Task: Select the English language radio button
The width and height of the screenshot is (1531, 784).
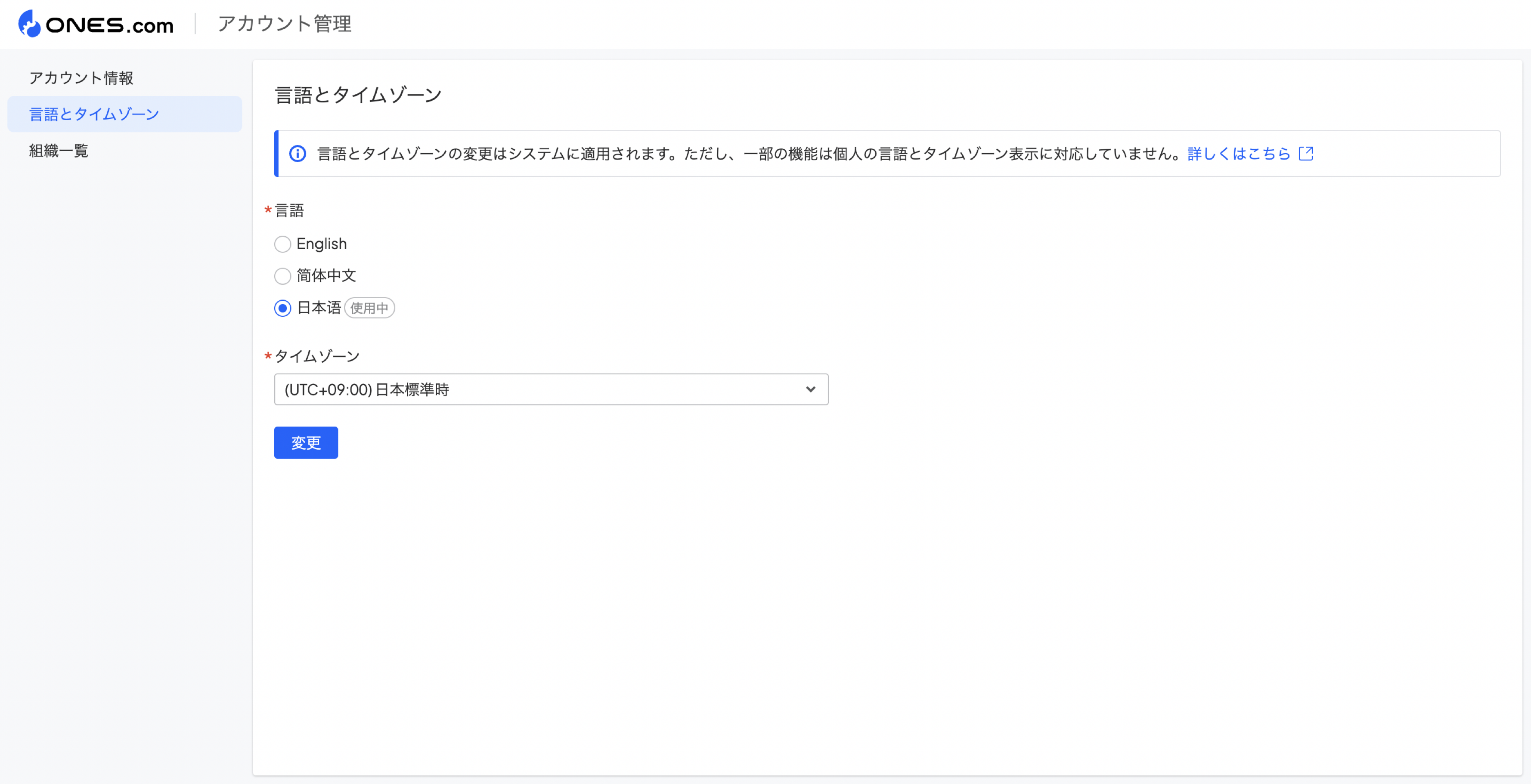Action: coord(282,244)
